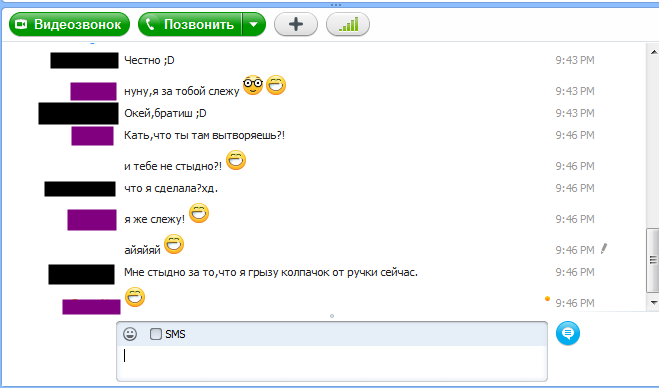Screen dimensions: 659x388
Task: Click the lone laughing emoticon in last message
Action: [x=135, y=297]
